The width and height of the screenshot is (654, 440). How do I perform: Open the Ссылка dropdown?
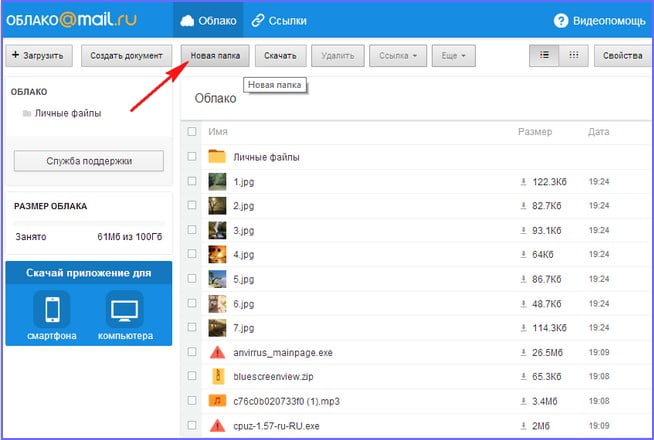[x=400, y=56]
